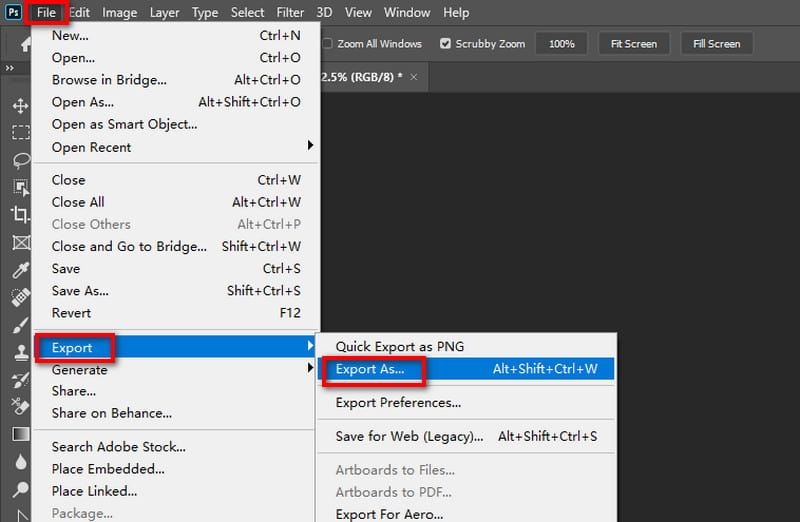Click the Fill Screen button
The width and height of the screenshot is (800, 522).
tap(716, 44)
